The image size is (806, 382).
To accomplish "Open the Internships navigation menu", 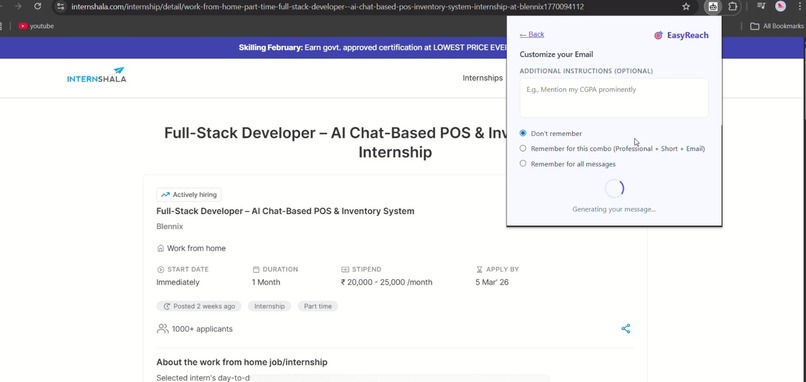I will (482, 78).
